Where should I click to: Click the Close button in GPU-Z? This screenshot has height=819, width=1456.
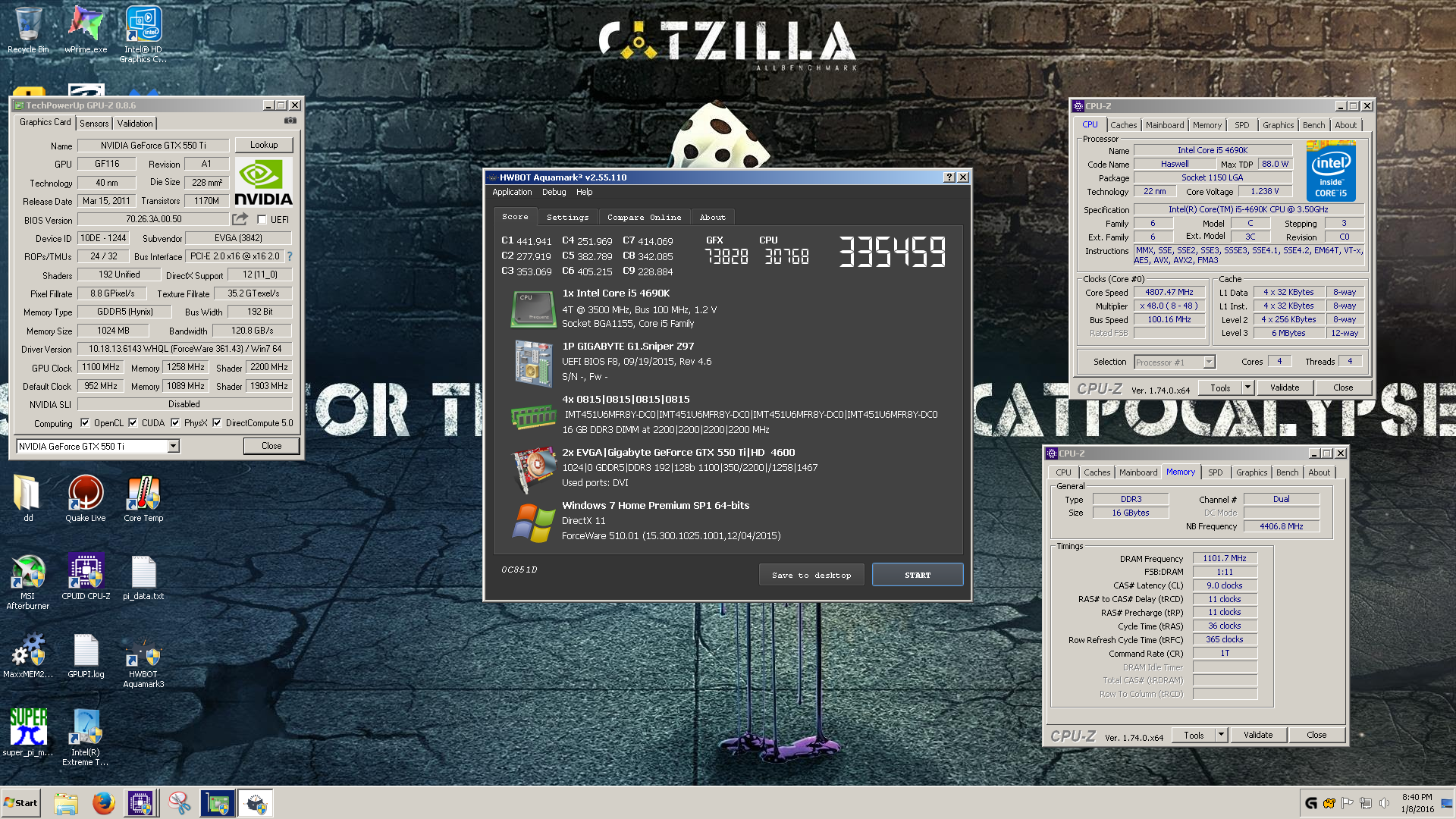(x=271, y=446)
